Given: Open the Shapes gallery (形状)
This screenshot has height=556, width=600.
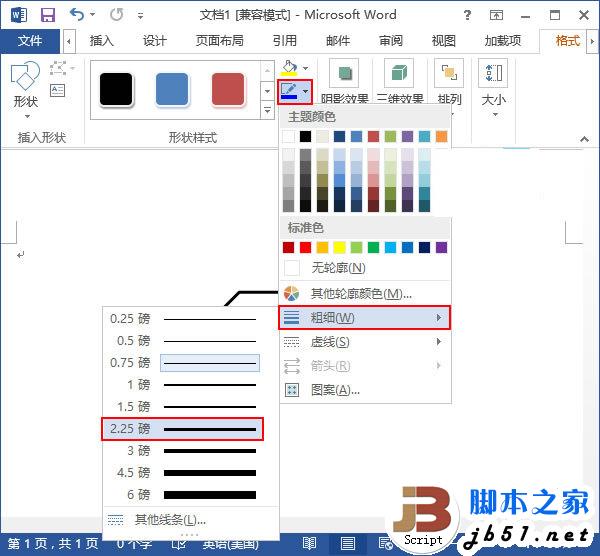Looking at the screenshot, I should pyautogui.click(x=26, y=90).
